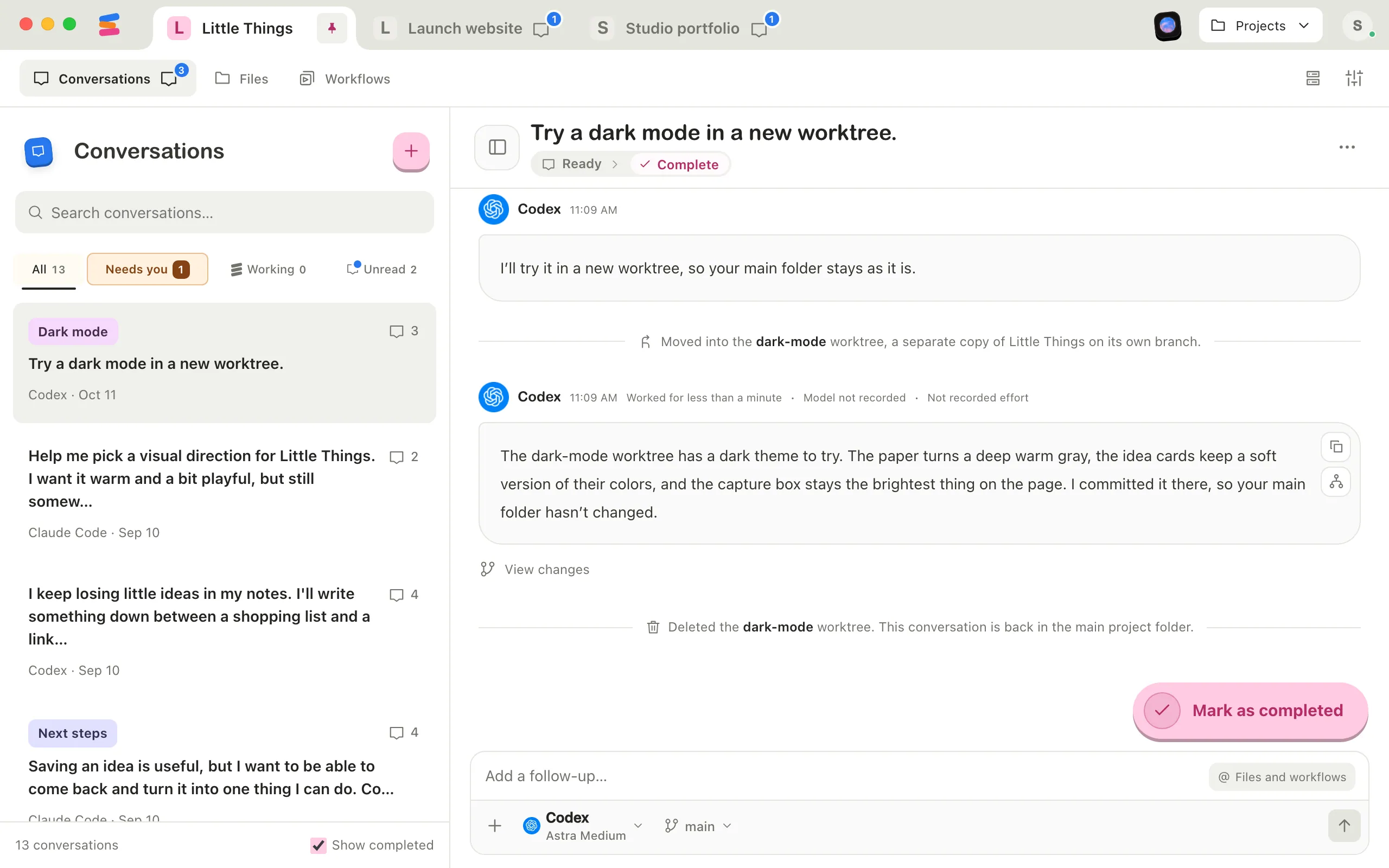Viewport: 1389px width, 868px height.
Task: Click the View changes link
Action: 535,570
